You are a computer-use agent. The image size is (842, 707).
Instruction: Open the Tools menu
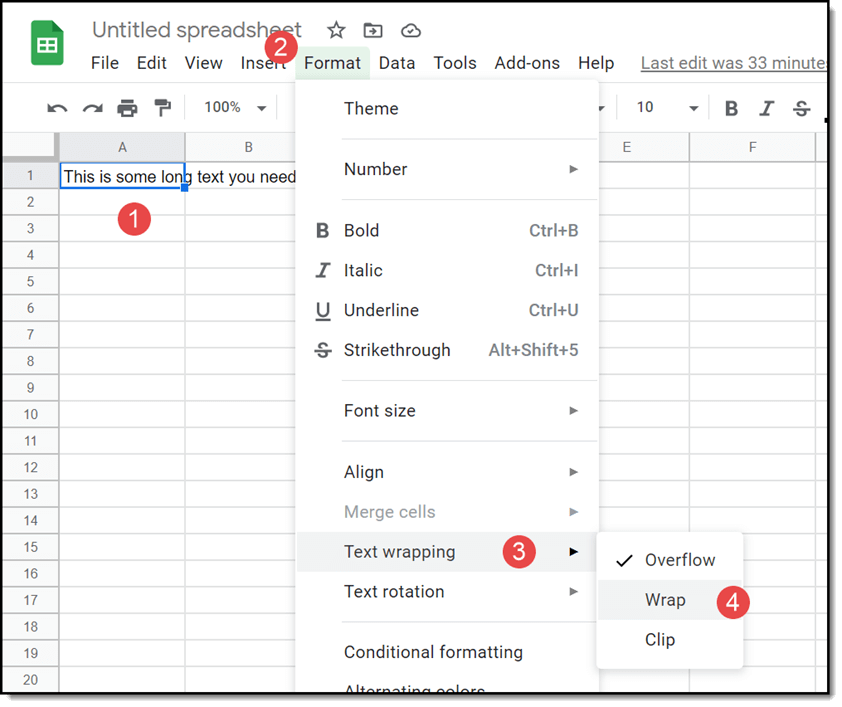(x=455, y=62)
